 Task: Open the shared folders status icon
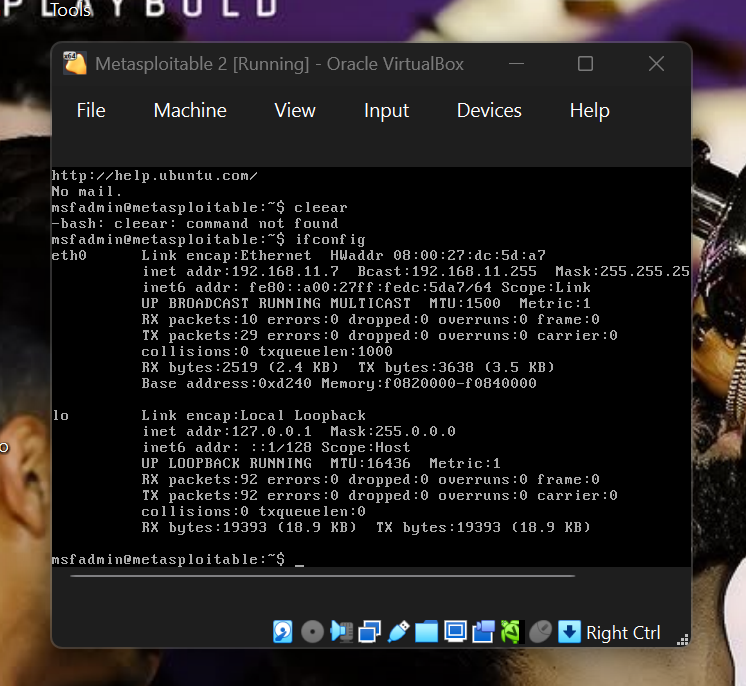point(426,632)
